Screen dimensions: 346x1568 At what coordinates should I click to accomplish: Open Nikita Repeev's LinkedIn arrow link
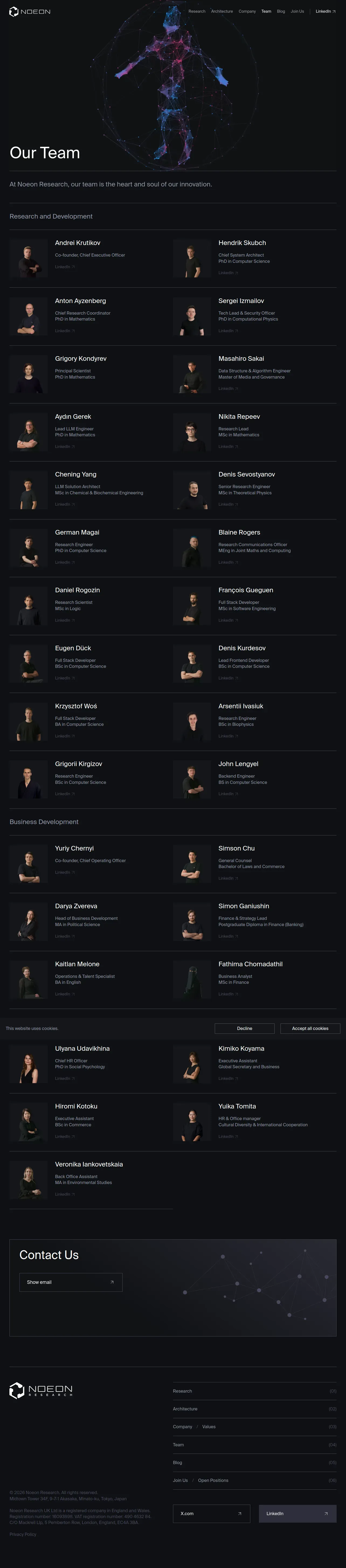[x=229, y=447]
